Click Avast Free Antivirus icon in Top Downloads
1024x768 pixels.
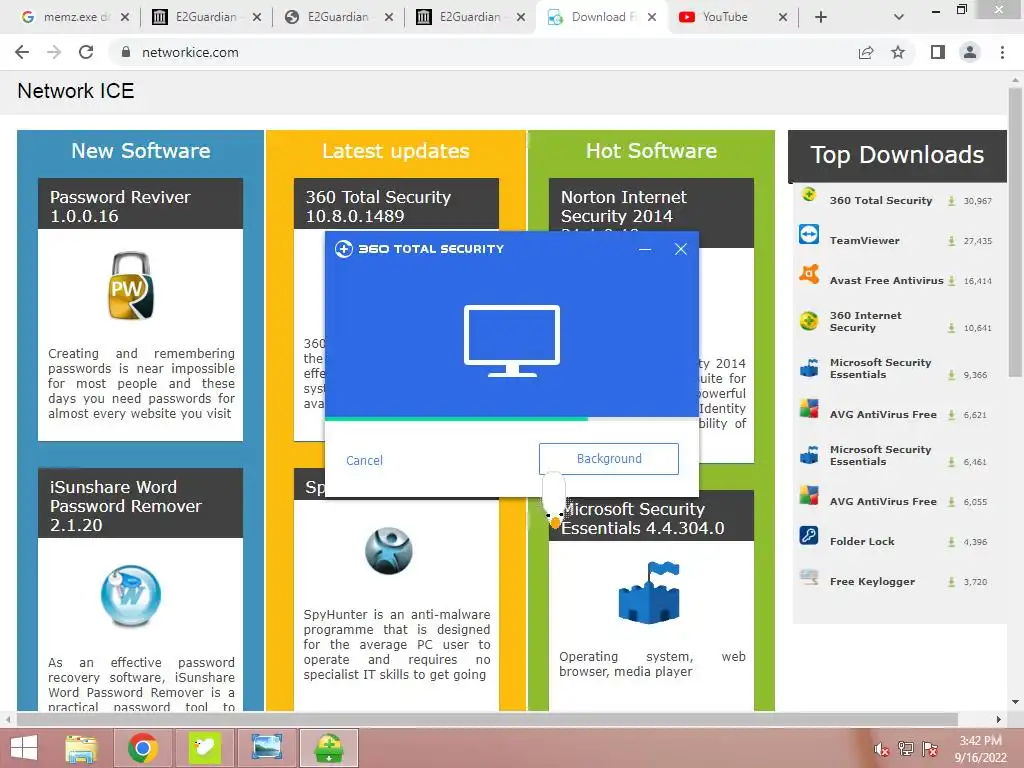[x=808, y=274]
